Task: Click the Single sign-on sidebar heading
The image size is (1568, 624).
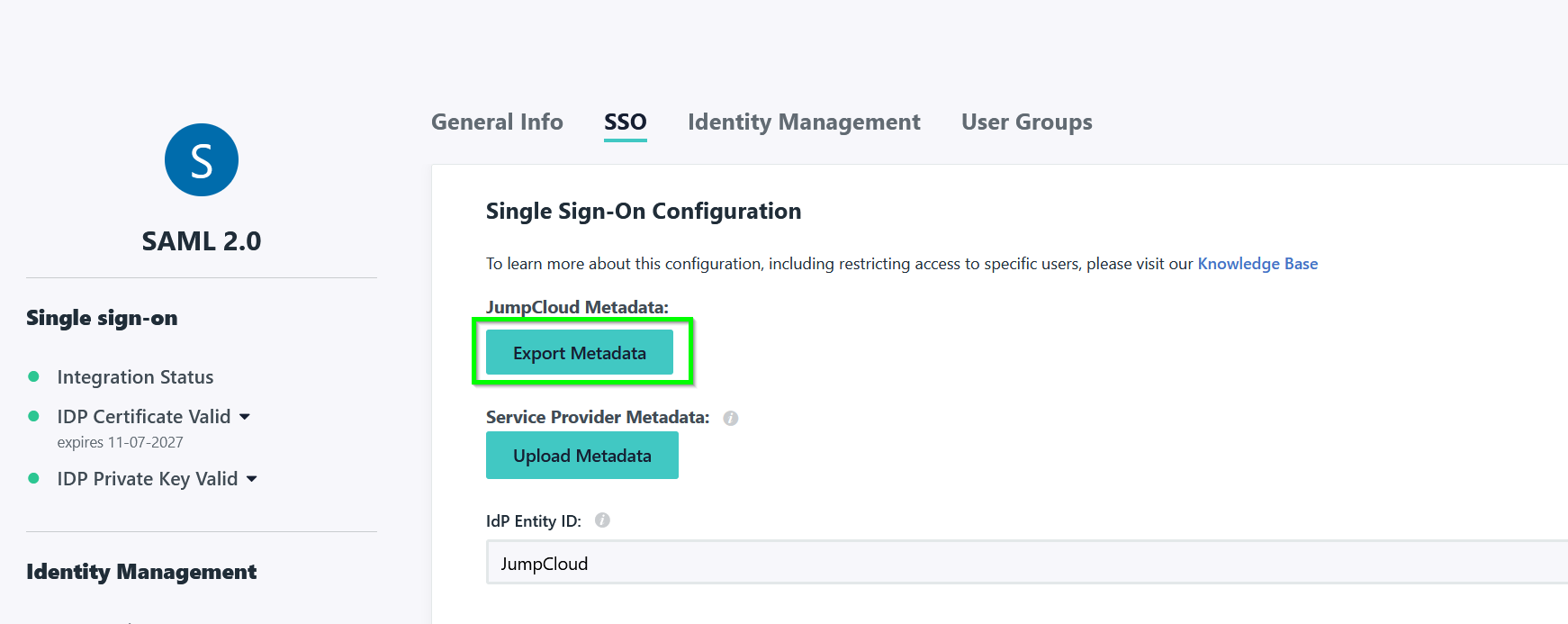Action: 102,318
